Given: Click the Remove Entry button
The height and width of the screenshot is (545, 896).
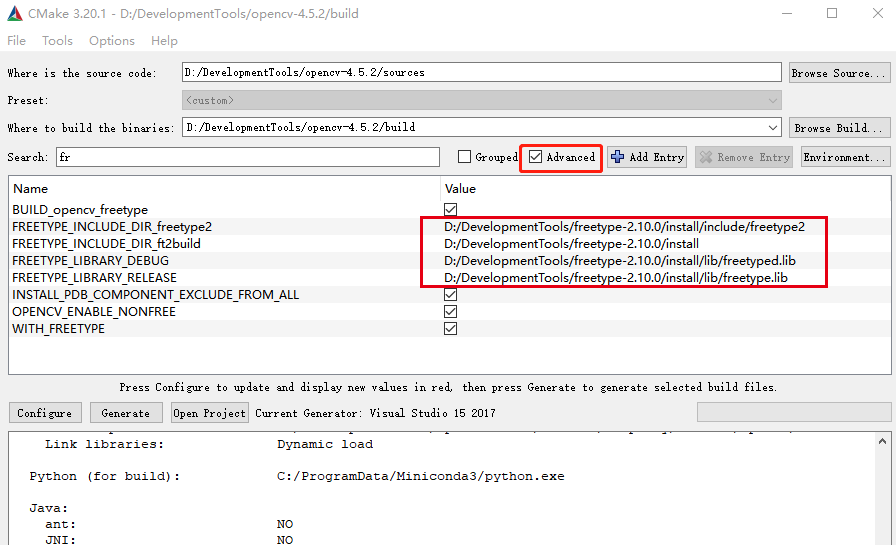Looking at the screenshot, I should pyautogui.click(x=744, y=157).
